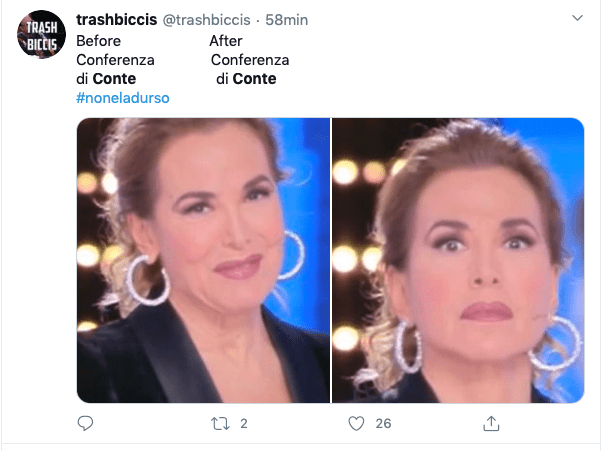Open the share tweet upload icon
Viewport: 602px width, 451px height.
pos(491,423)
